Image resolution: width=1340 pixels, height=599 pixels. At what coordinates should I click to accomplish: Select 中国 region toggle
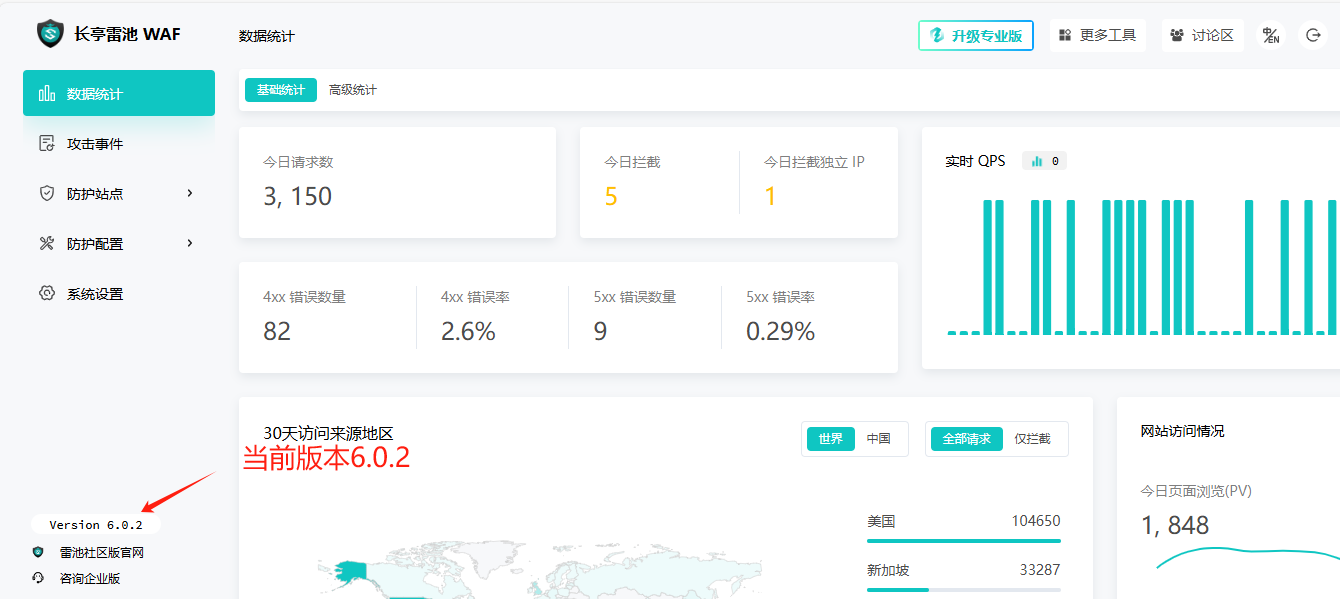tap(878, 439)
